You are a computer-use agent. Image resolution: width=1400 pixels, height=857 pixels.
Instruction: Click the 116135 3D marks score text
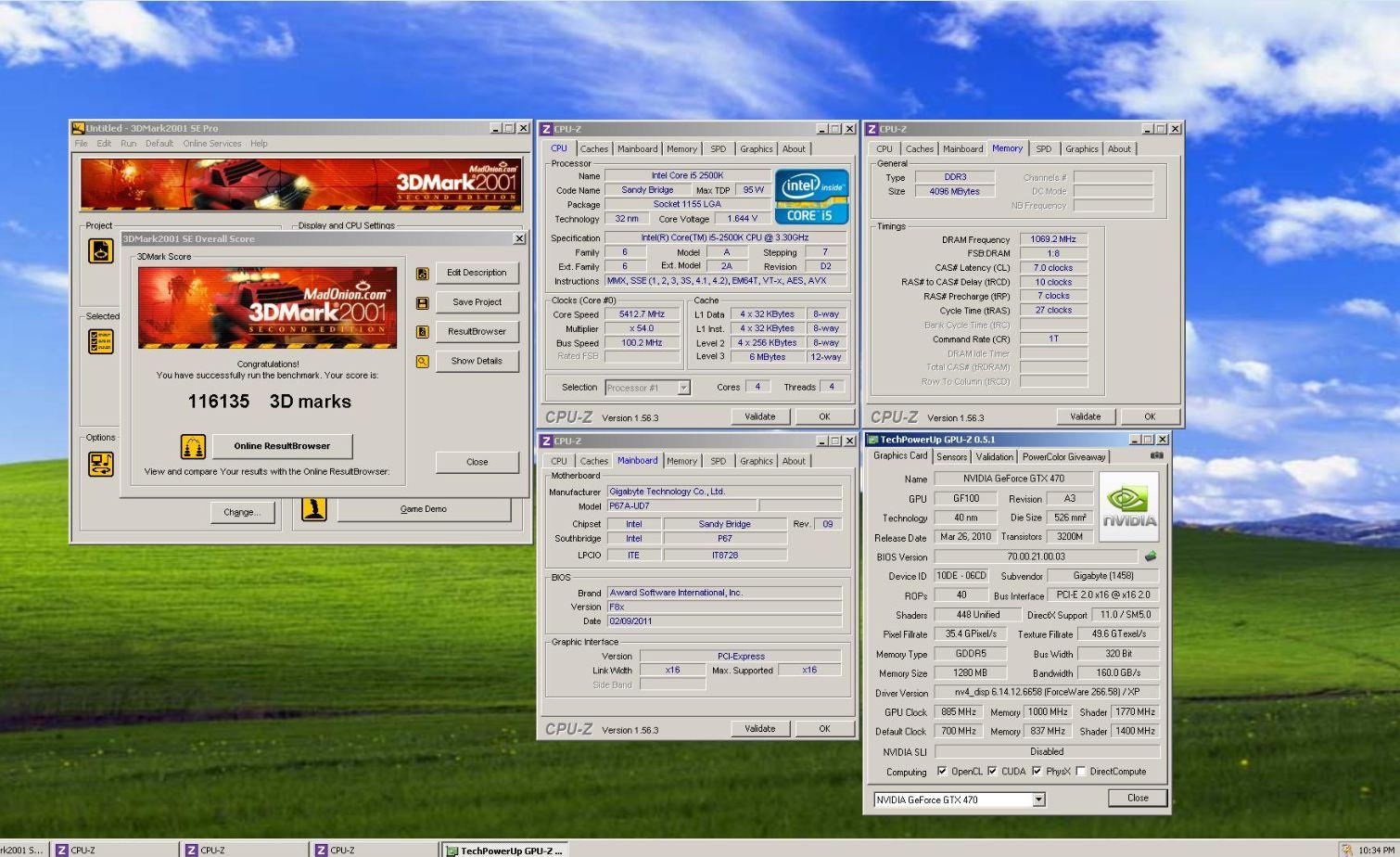269,402
